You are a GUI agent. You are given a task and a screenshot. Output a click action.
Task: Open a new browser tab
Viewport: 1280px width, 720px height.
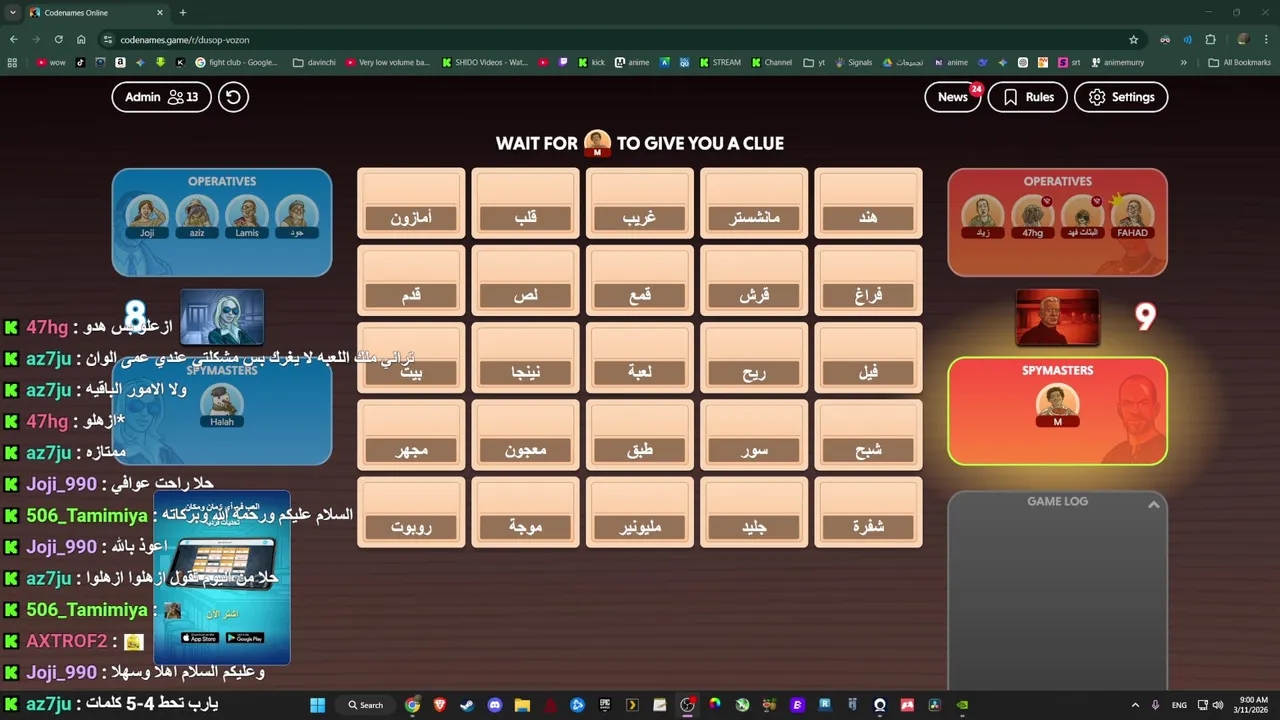pos(182,13)
